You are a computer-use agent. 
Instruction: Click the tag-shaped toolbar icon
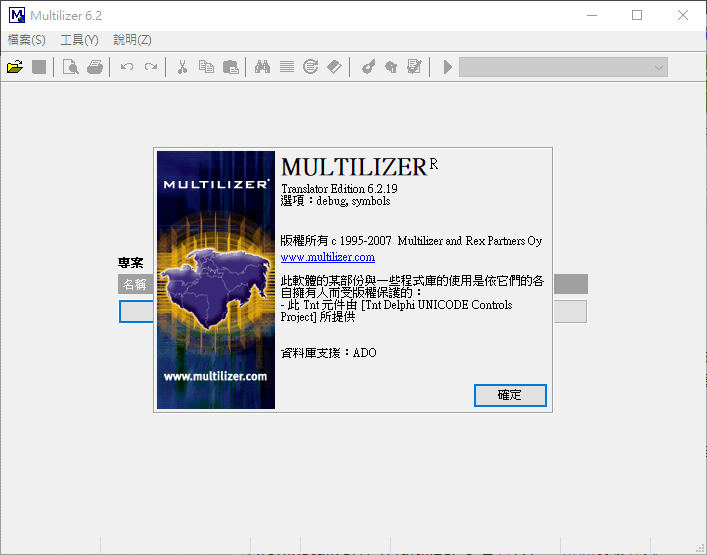[x=335, y=67]
